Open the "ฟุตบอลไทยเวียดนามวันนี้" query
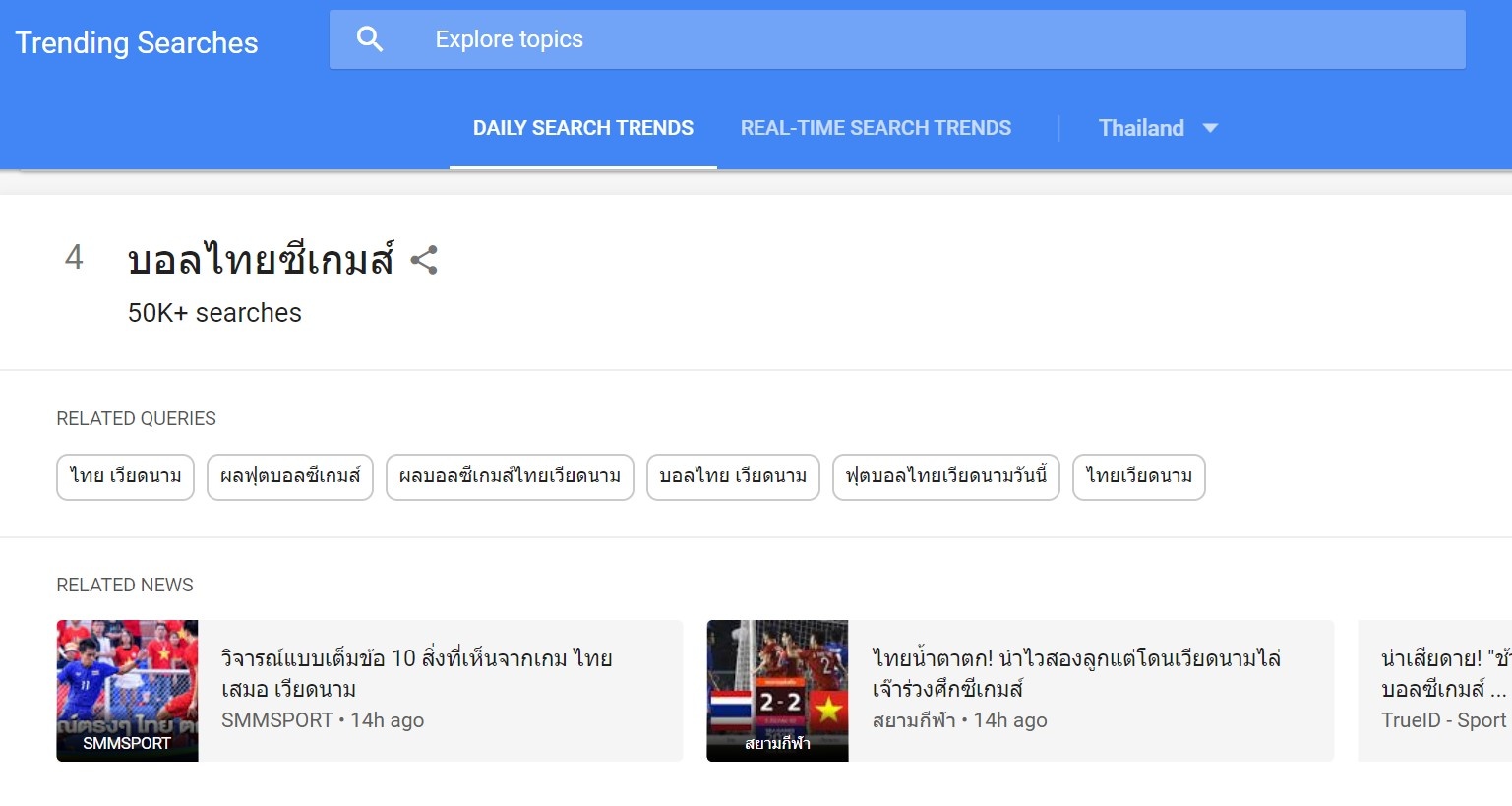The height and width of the screenshot is (806, 1512). [x=946, y=477]
